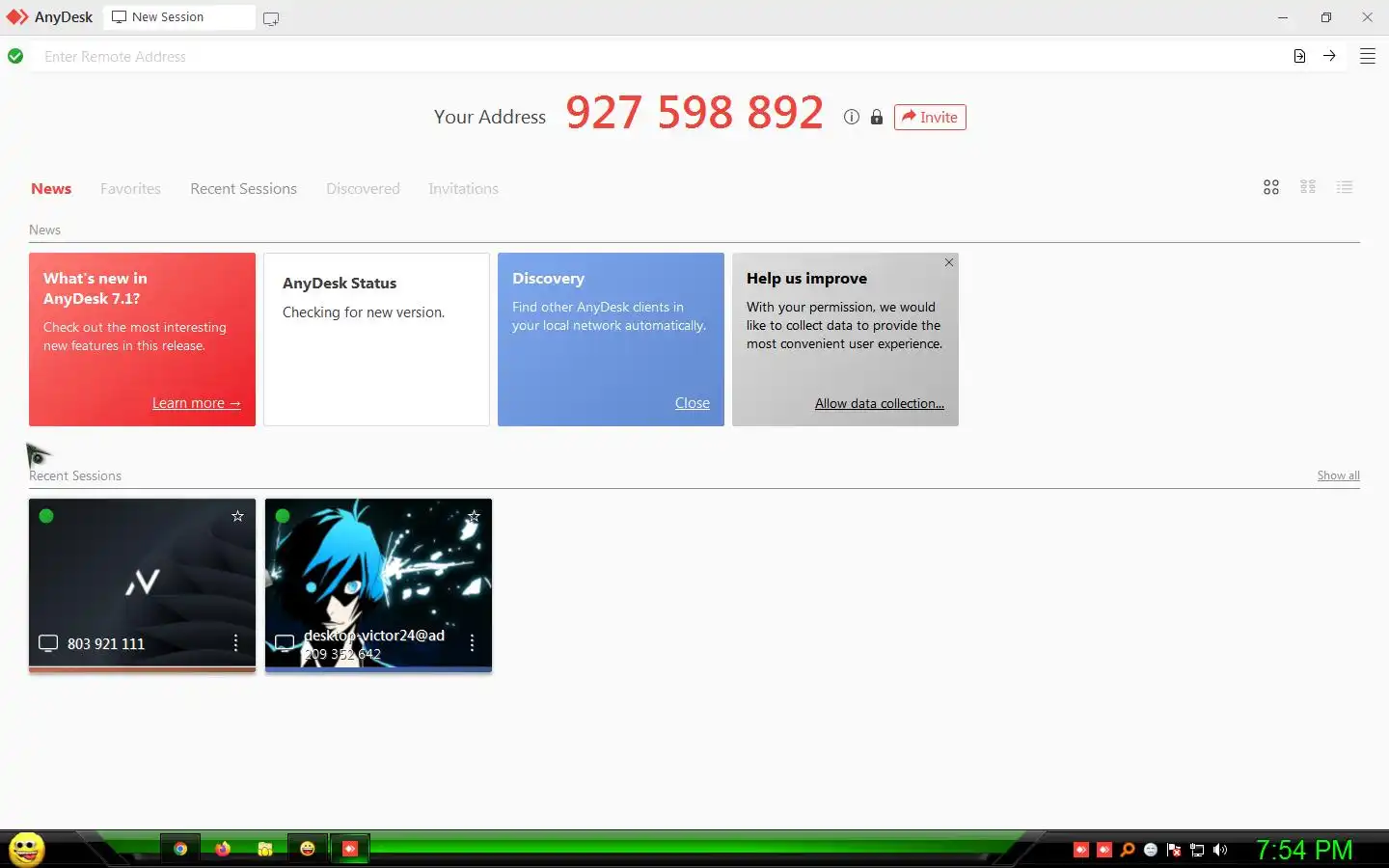Click the green connection status checkmark
Screen dimensions: 1389x868
click(x=15, y=57)
